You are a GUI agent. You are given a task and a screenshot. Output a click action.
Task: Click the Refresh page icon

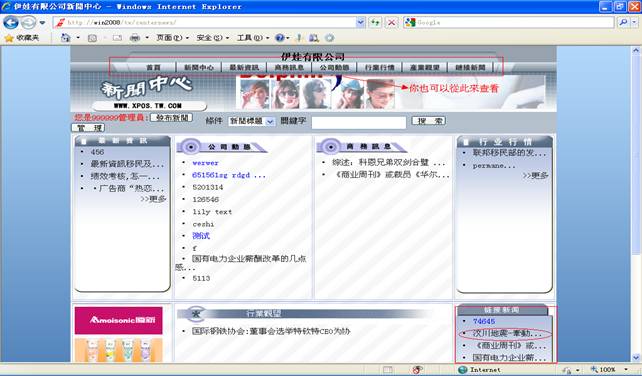pos(375,23)
